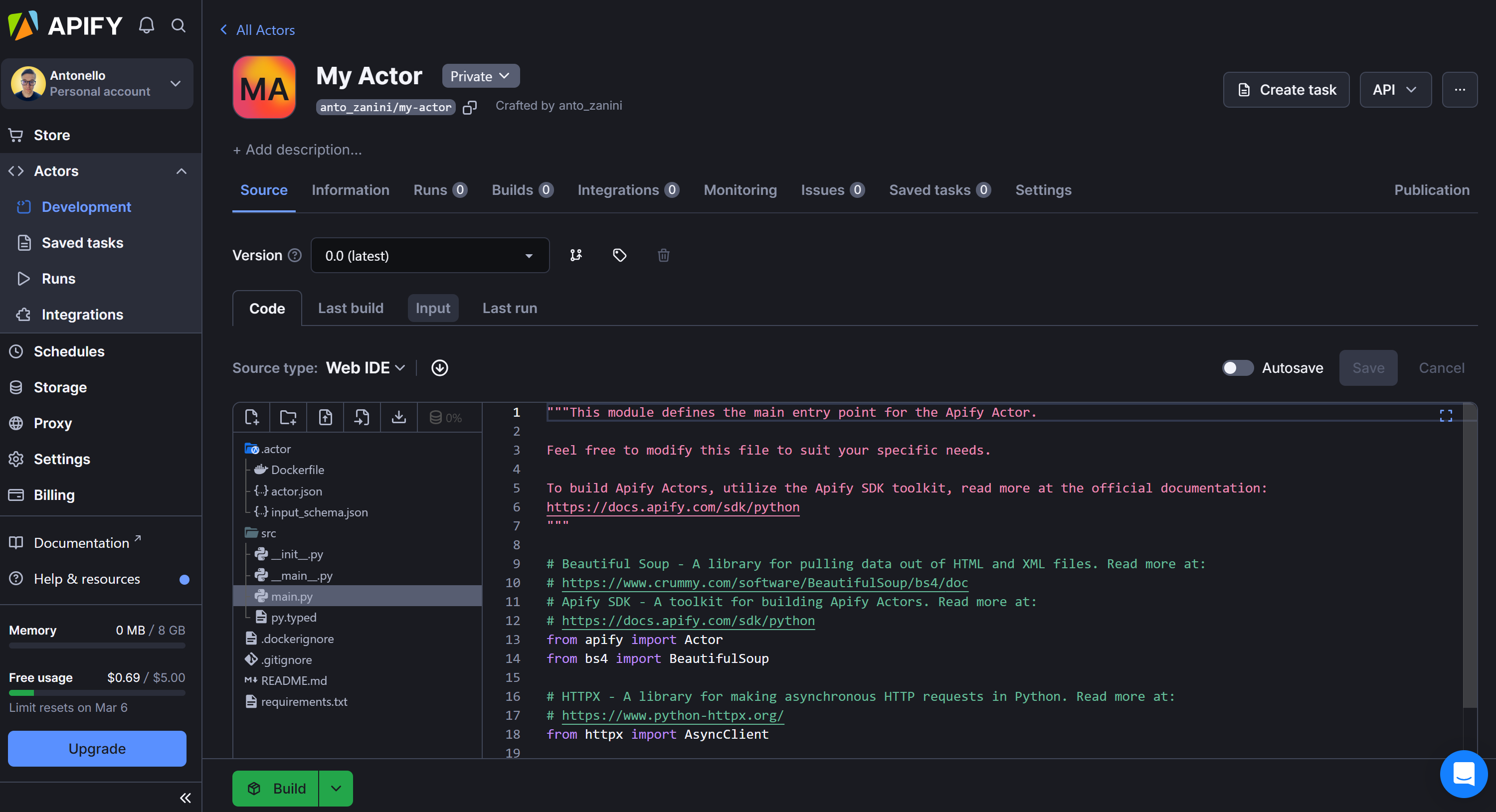Click the compare/diff icon for version
The height and width of the screenshot is (812, 1496).
[x=575, y=255]
